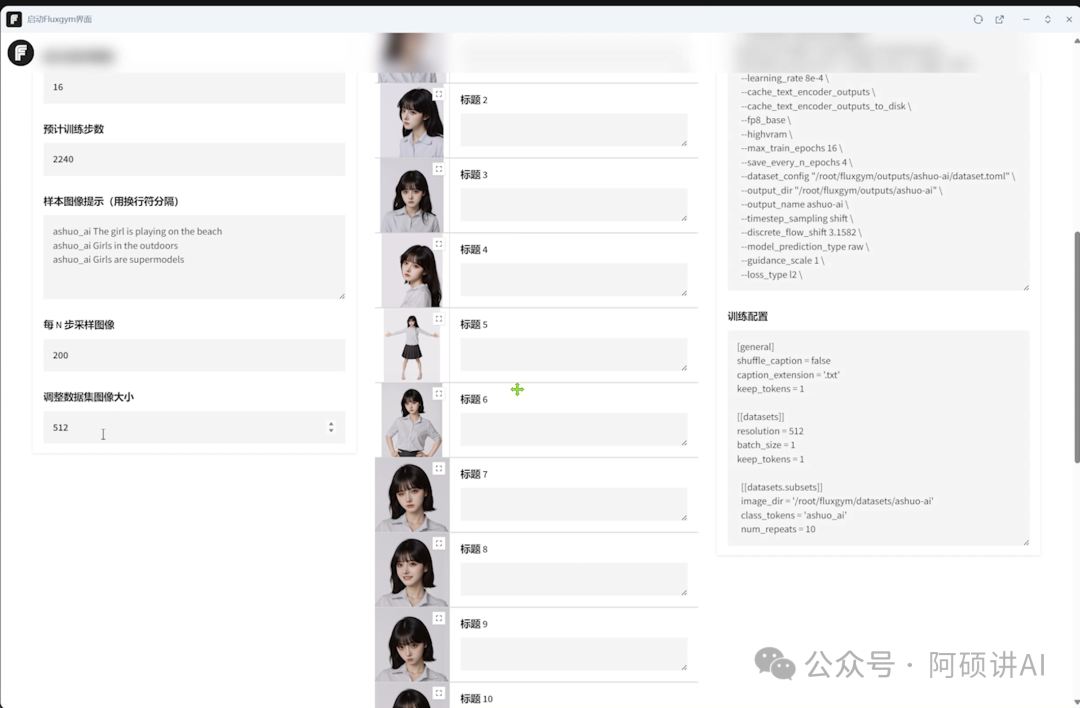Click the 标题 3 caption field
The height and width of the screenshot is (708, 1080).
[x=574, y=205]
